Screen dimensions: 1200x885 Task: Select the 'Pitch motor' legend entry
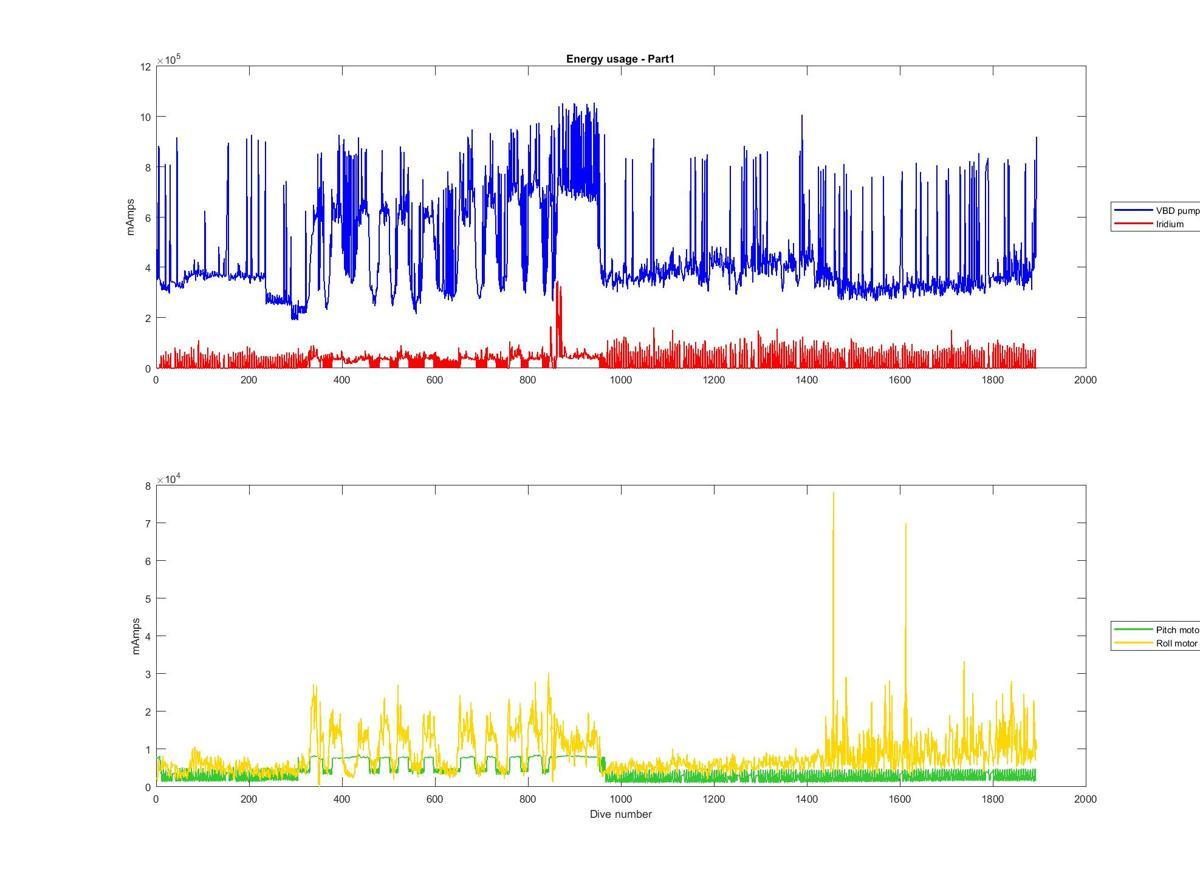[x=1177, y=630]
